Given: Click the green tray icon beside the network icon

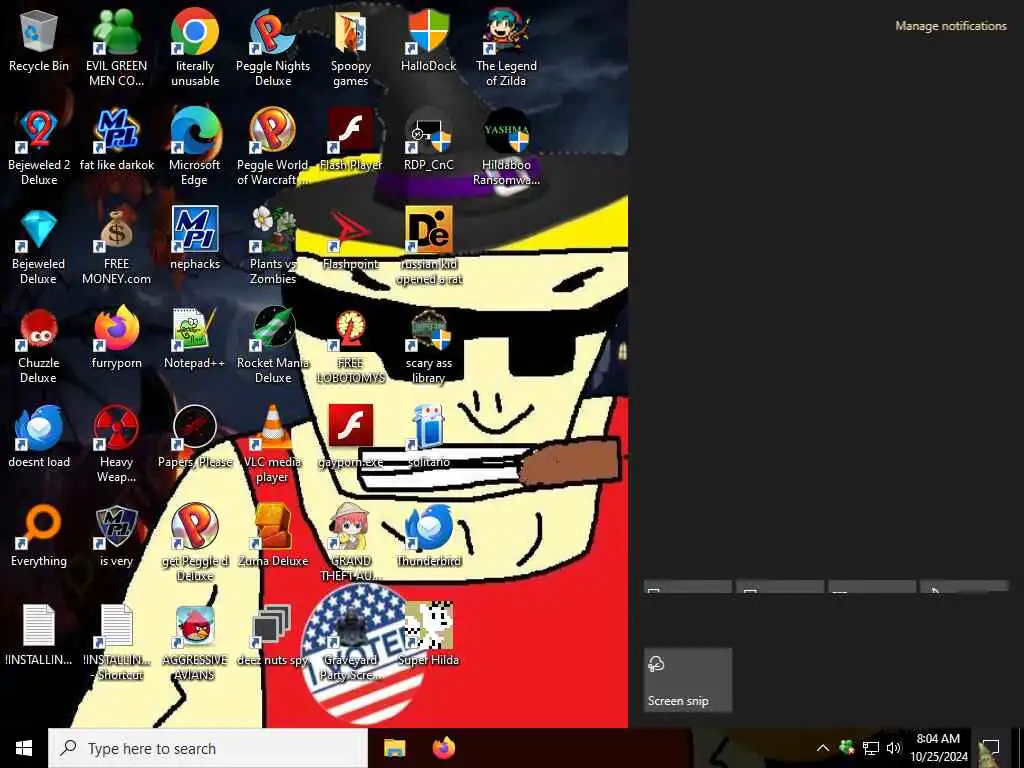Looking at the screenshot, I should pyautogui.click(x=846, y=747).
